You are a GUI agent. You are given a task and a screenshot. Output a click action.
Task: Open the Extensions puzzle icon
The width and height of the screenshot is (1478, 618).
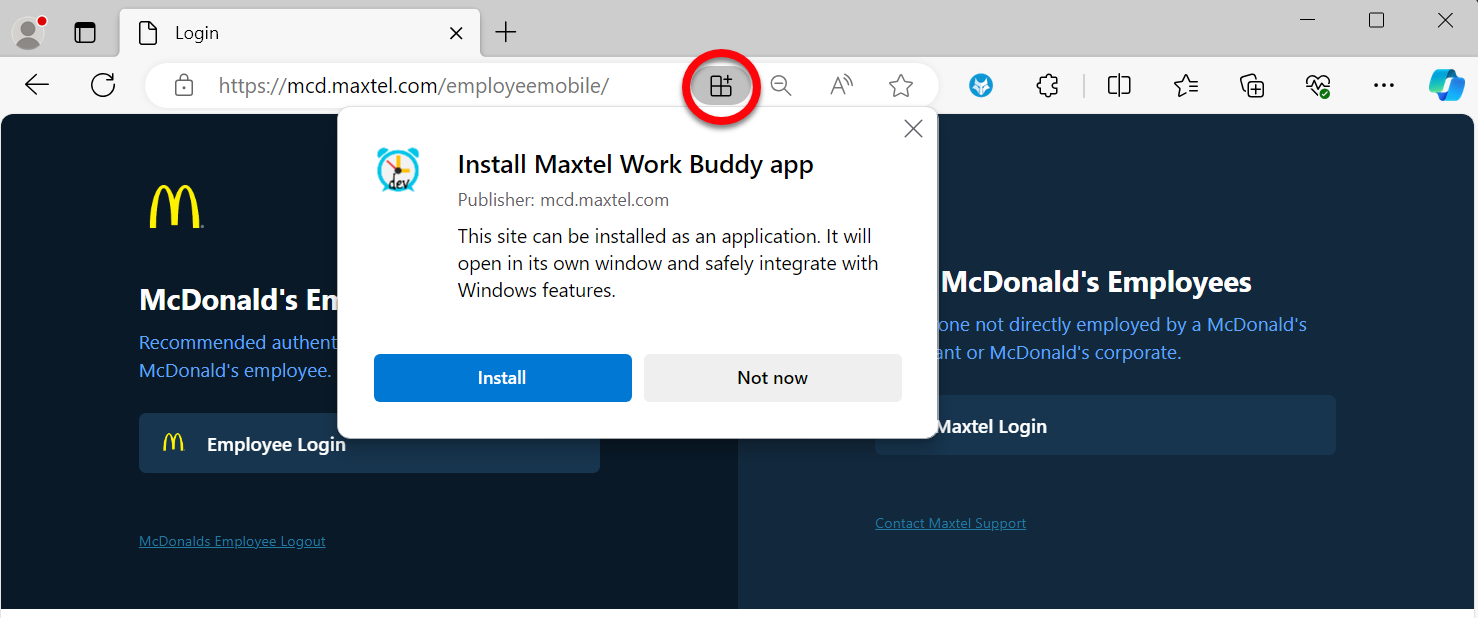point(1047,86)
